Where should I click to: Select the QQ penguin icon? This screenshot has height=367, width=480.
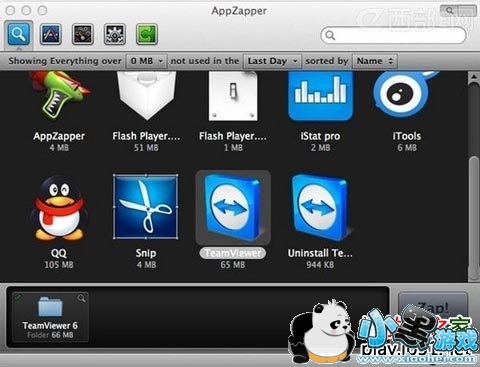(59, 208)
